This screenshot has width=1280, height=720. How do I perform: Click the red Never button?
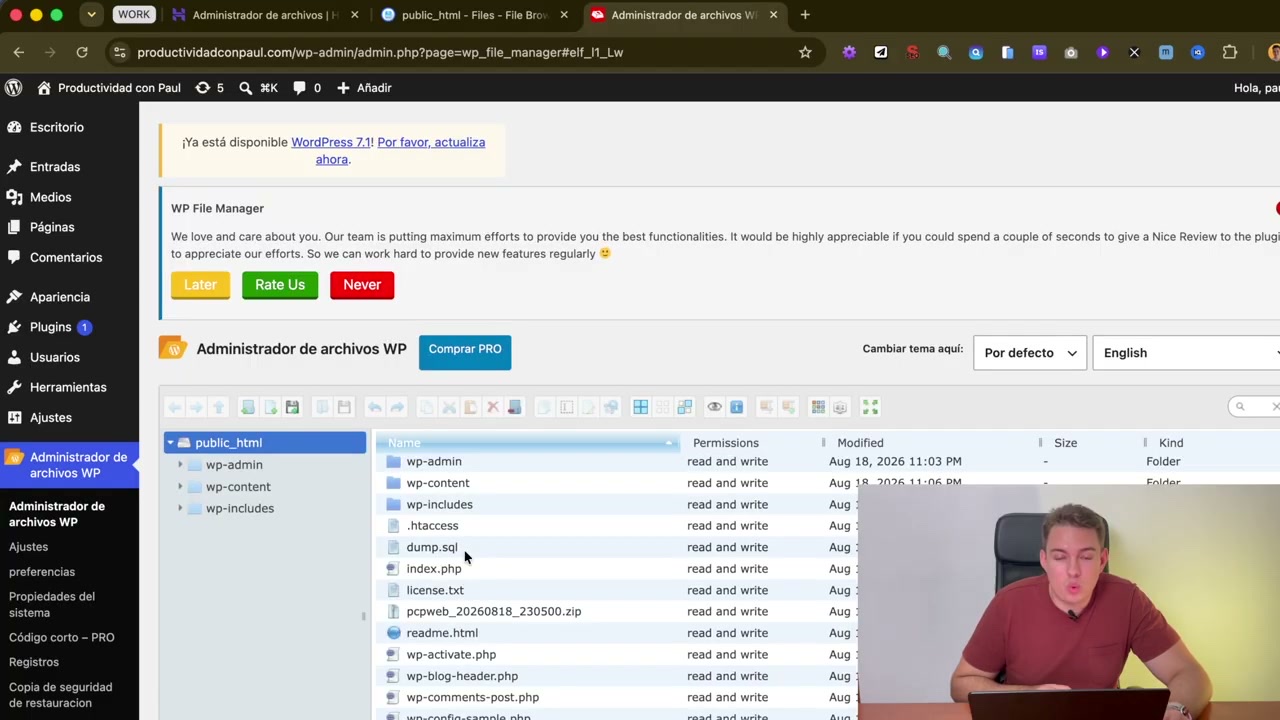coord(362,285)
